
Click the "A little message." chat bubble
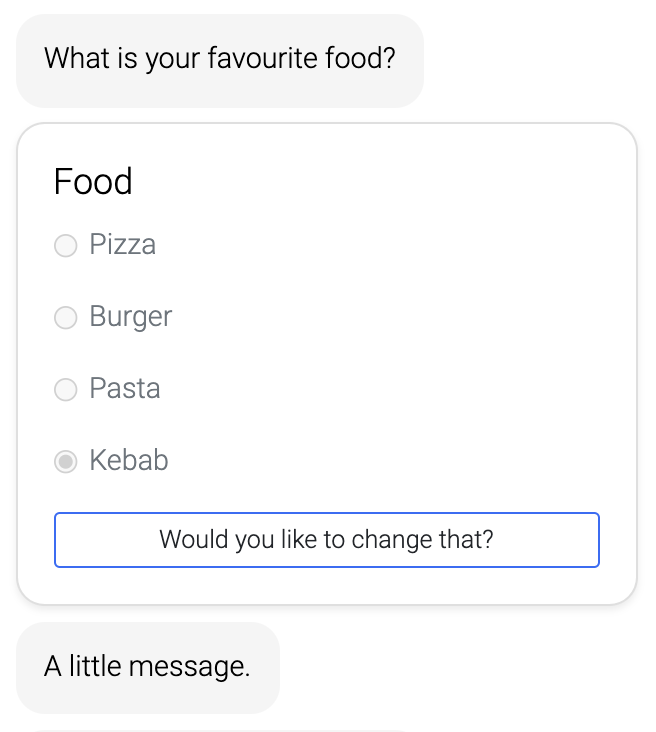point(148,667)
